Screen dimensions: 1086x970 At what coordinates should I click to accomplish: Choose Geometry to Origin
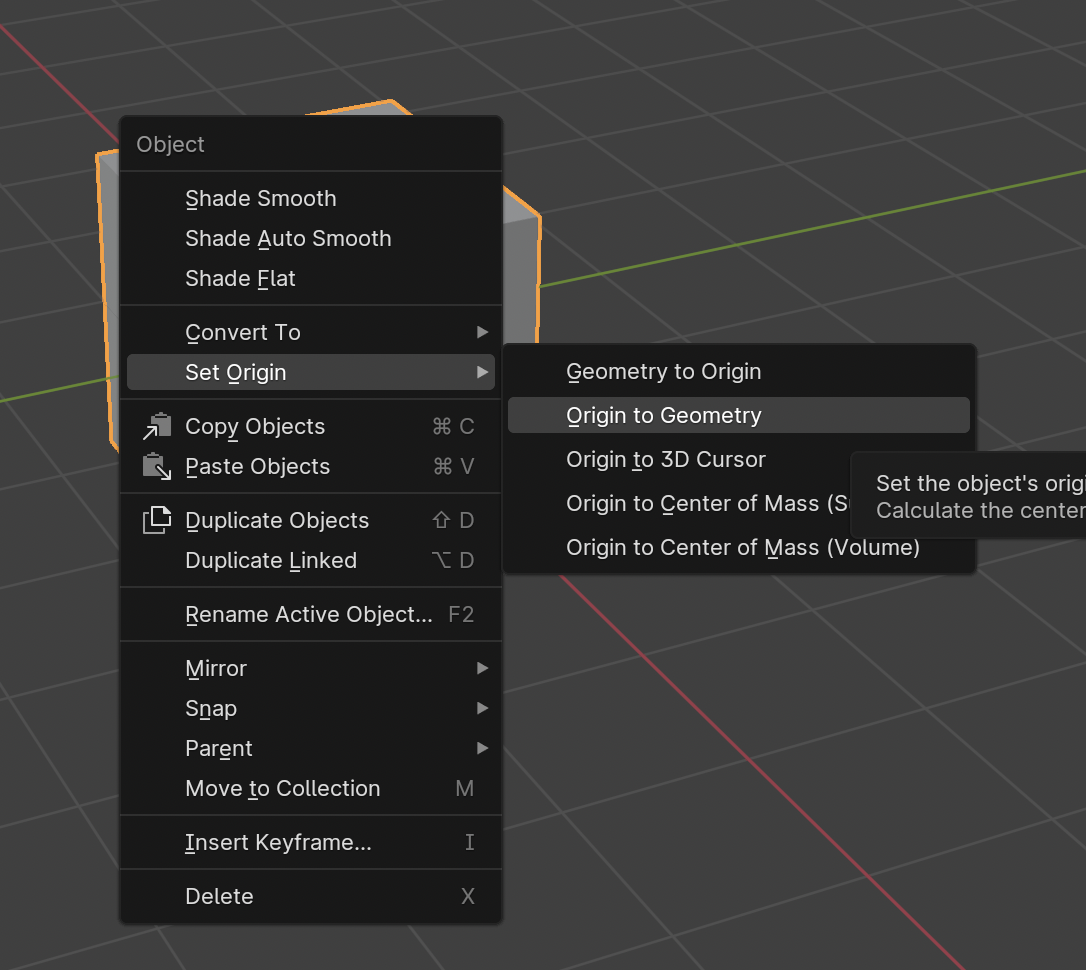point(664,371)
